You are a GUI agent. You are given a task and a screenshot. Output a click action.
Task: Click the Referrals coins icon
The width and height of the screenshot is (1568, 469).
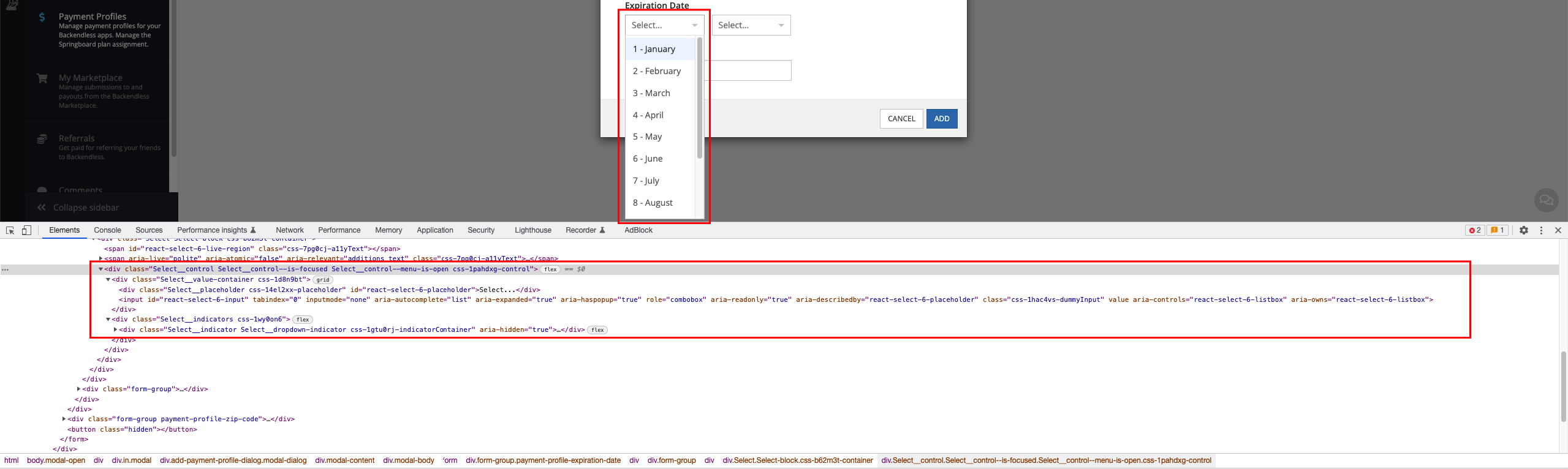click(42, 139)
